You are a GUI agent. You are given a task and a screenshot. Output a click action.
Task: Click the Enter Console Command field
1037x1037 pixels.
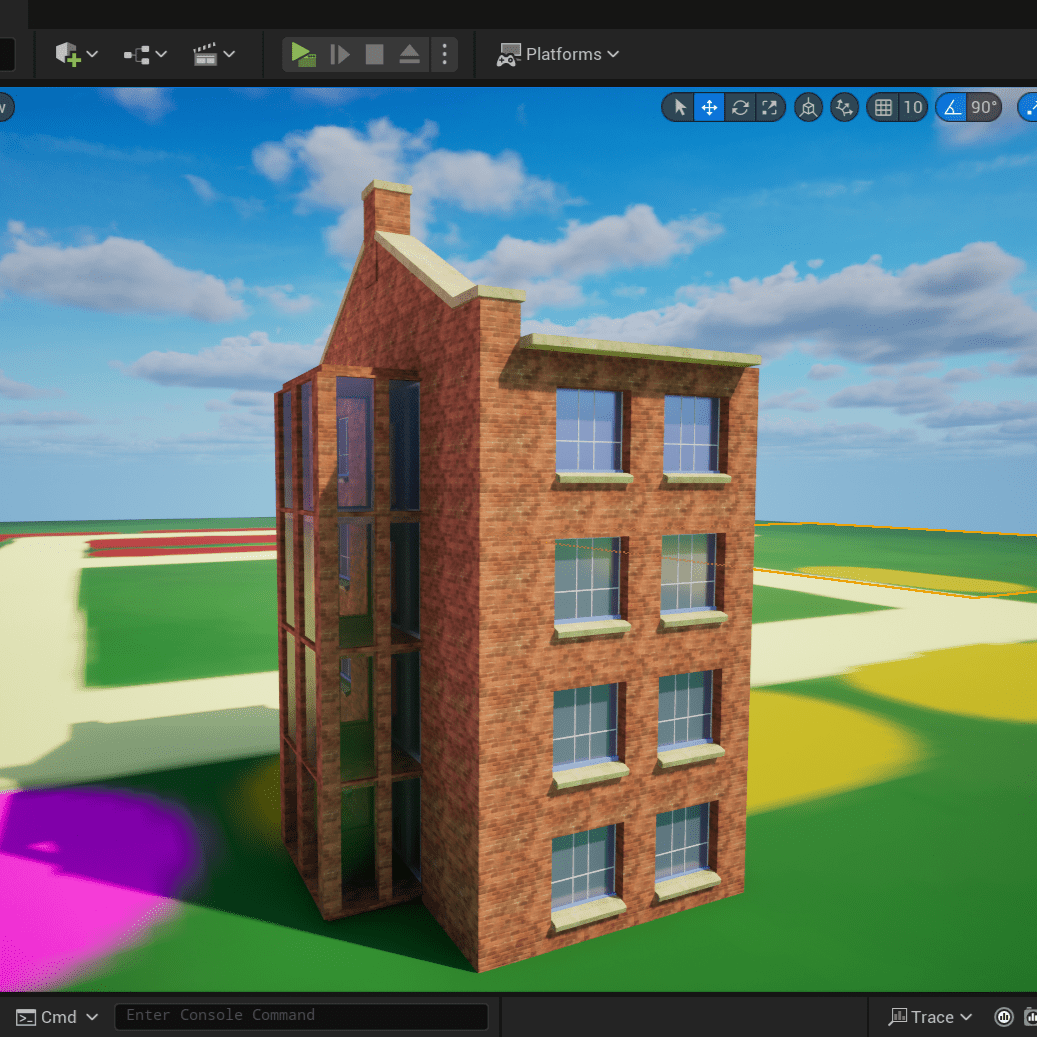302,1015
